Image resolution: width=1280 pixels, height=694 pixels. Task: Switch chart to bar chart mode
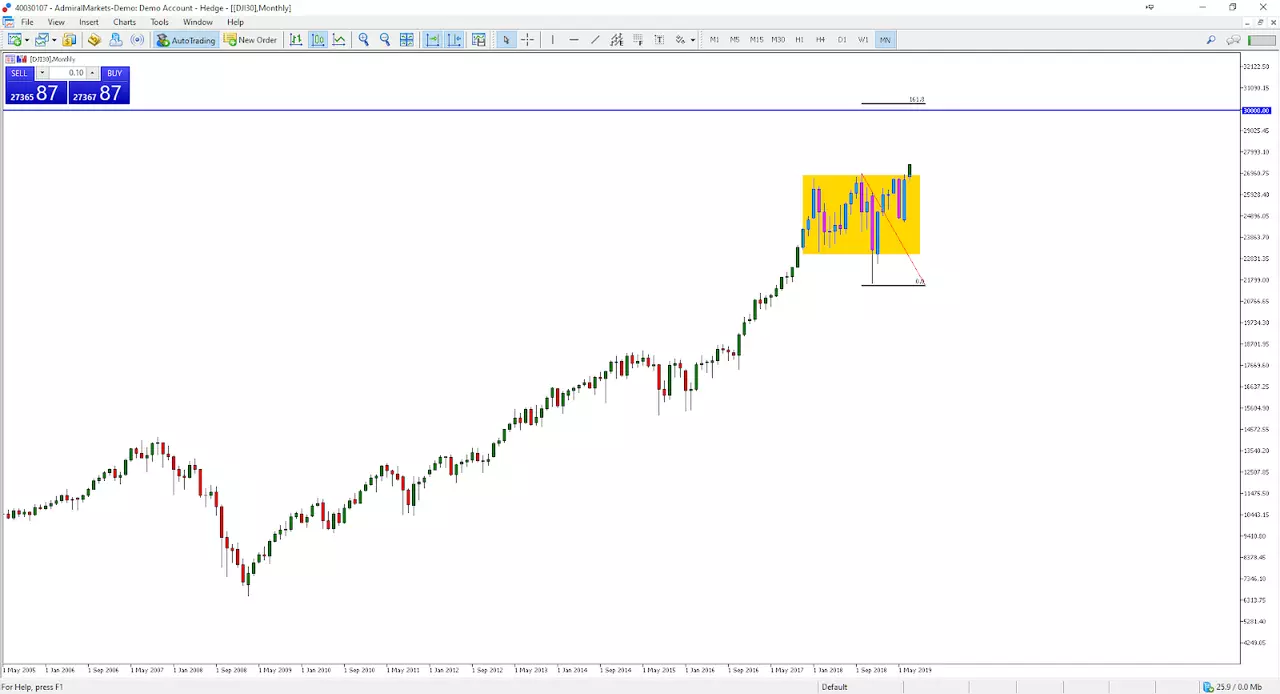pos(296,40)
